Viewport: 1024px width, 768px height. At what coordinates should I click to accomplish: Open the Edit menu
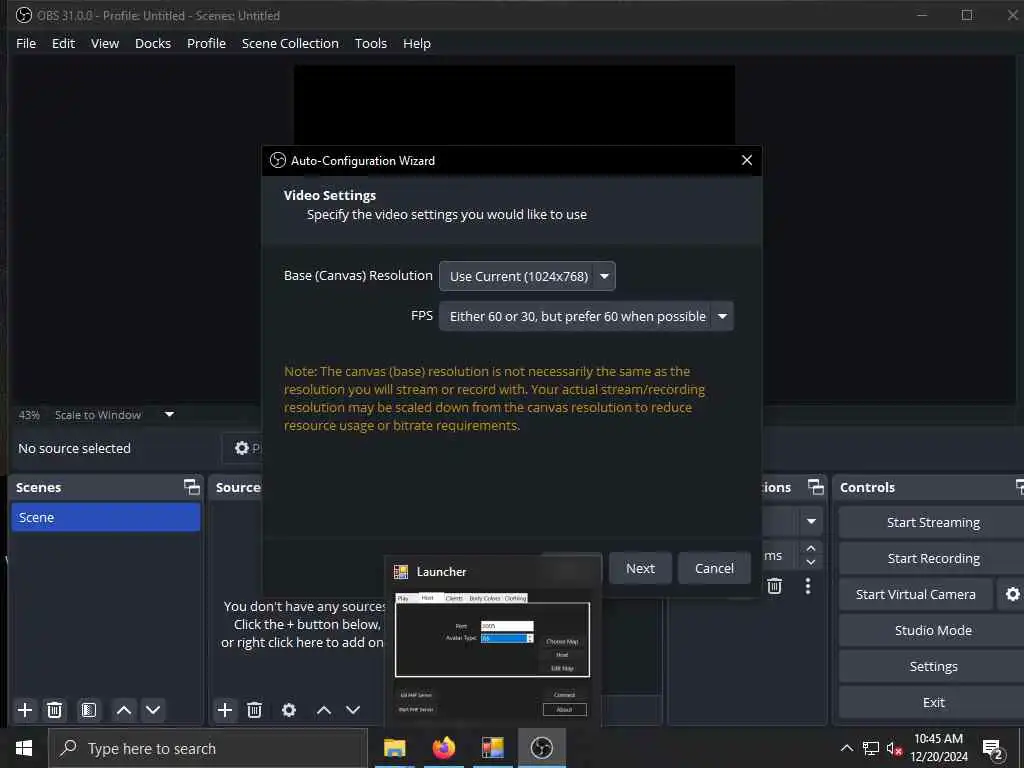[x=63, y=43]
